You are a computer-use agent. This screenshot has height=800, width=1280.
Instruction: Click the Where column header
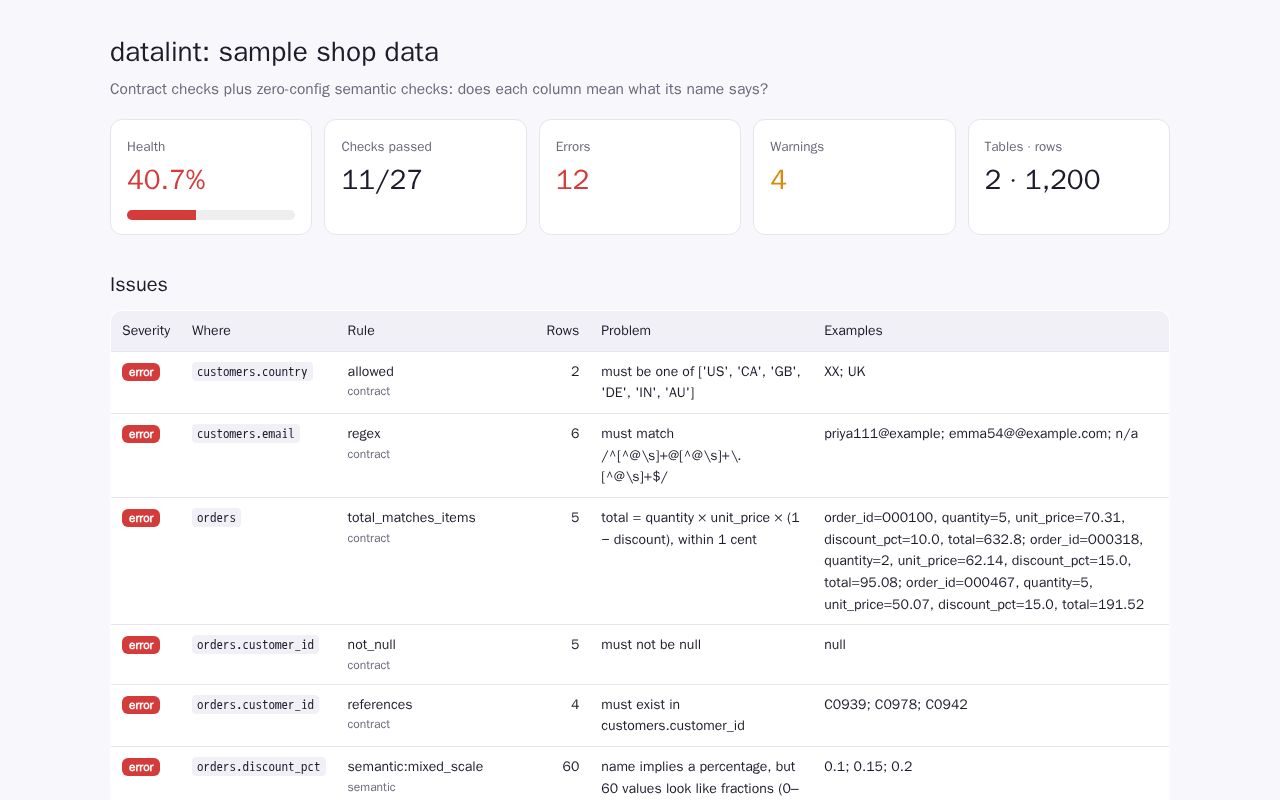[x=211, y=331]
